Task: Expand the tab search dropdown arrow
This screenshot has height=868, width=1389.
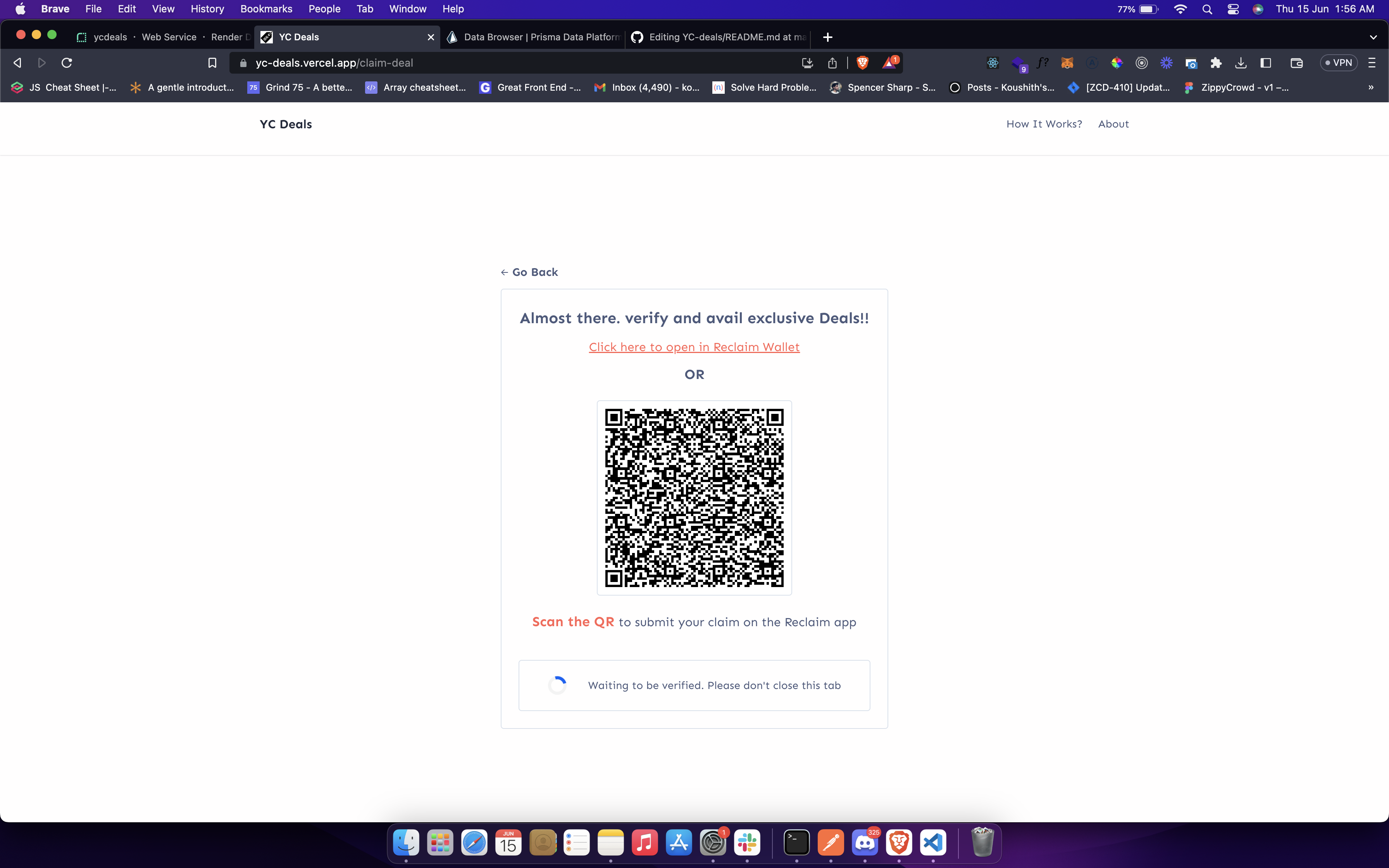Action: 1373,37
